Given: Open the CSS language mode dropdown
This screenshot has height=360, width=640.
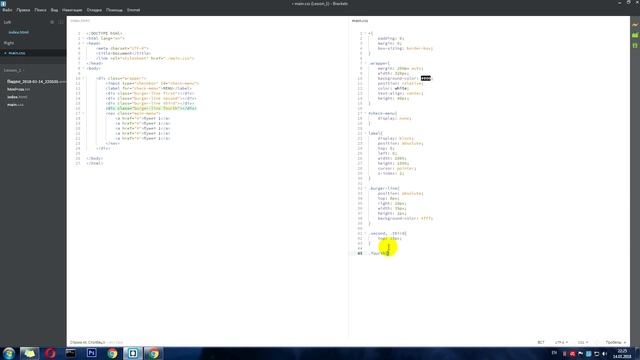Looking at the screenshot, I should 582,342.
